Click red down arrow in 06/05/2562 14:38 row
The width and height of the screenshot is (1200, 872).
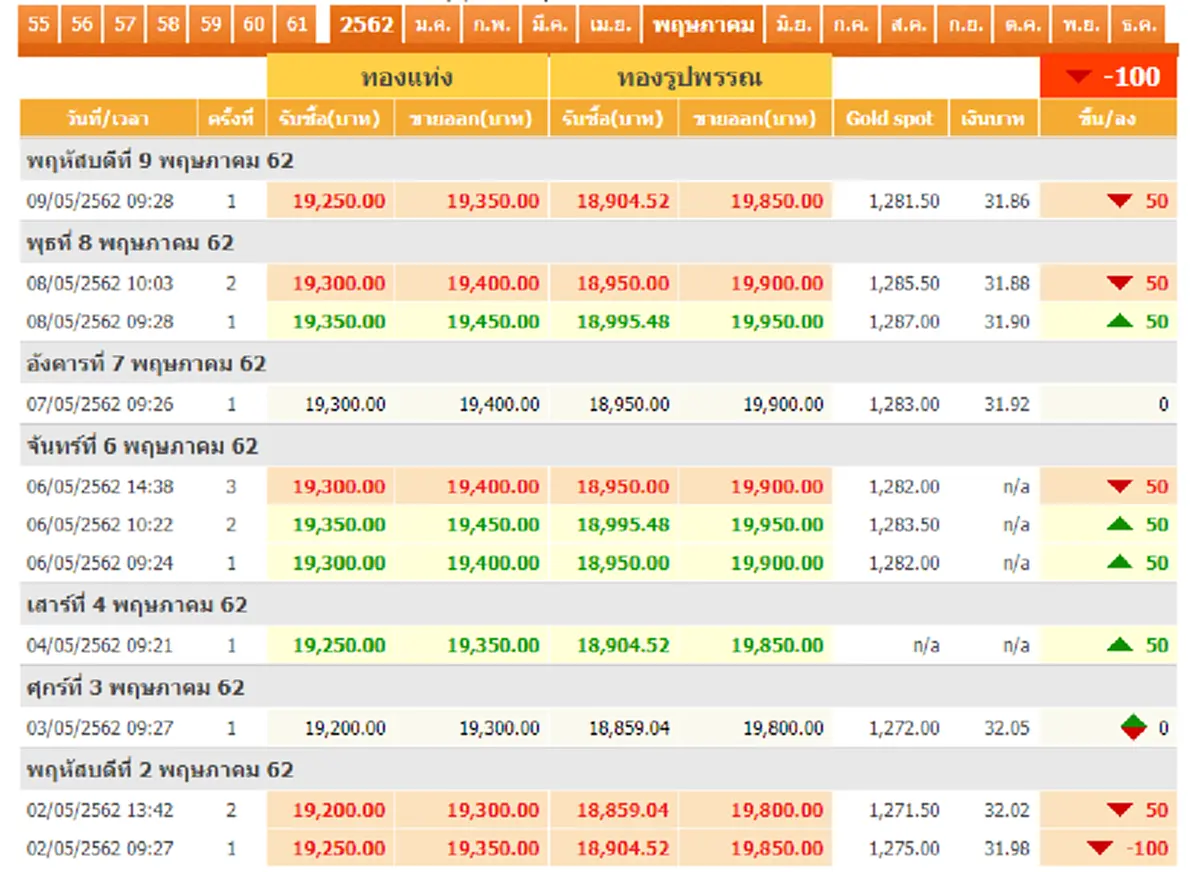click(1119, 487)
